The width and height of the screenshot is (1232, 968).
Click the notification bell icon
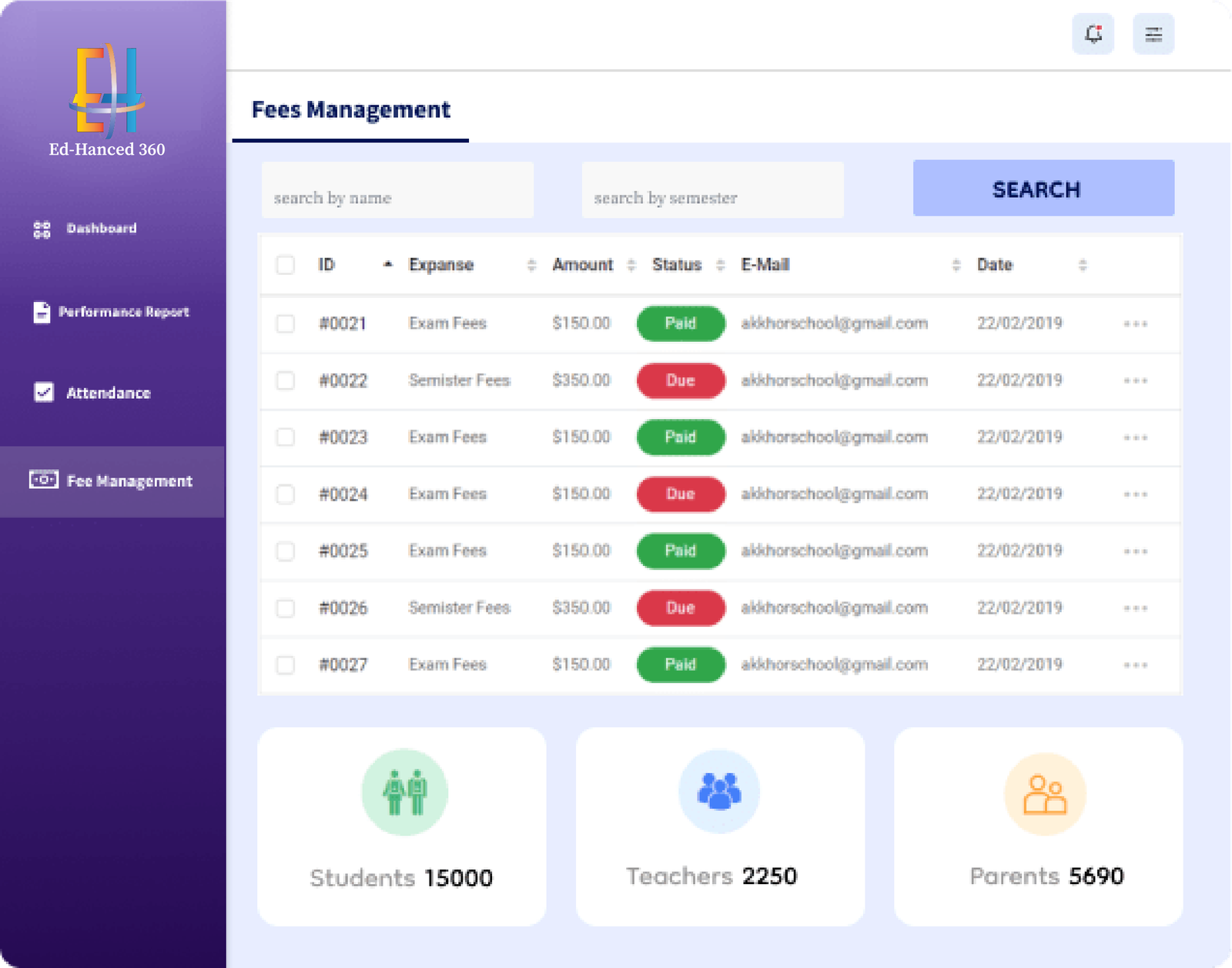[1093, 34]
